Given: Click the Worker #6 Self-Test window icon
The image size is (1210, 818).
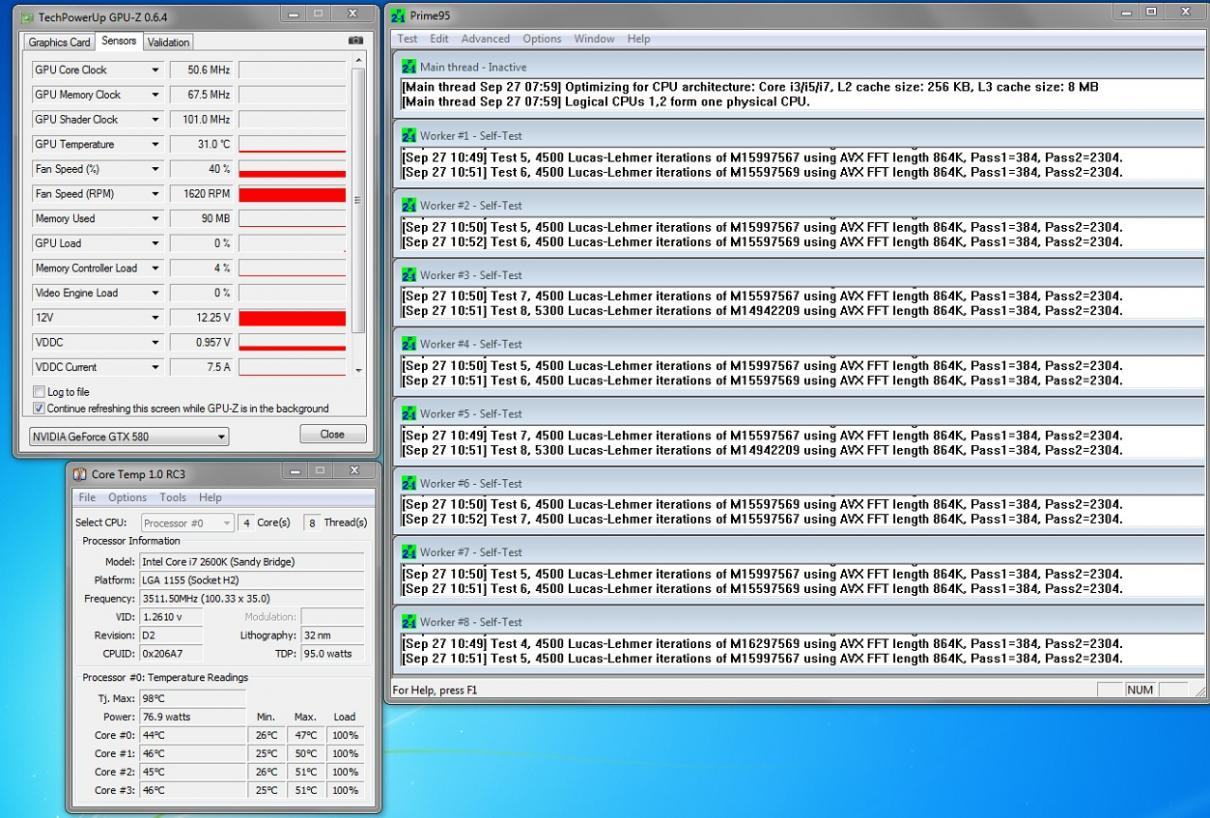Looking at the screenshot, I should 409,483.
